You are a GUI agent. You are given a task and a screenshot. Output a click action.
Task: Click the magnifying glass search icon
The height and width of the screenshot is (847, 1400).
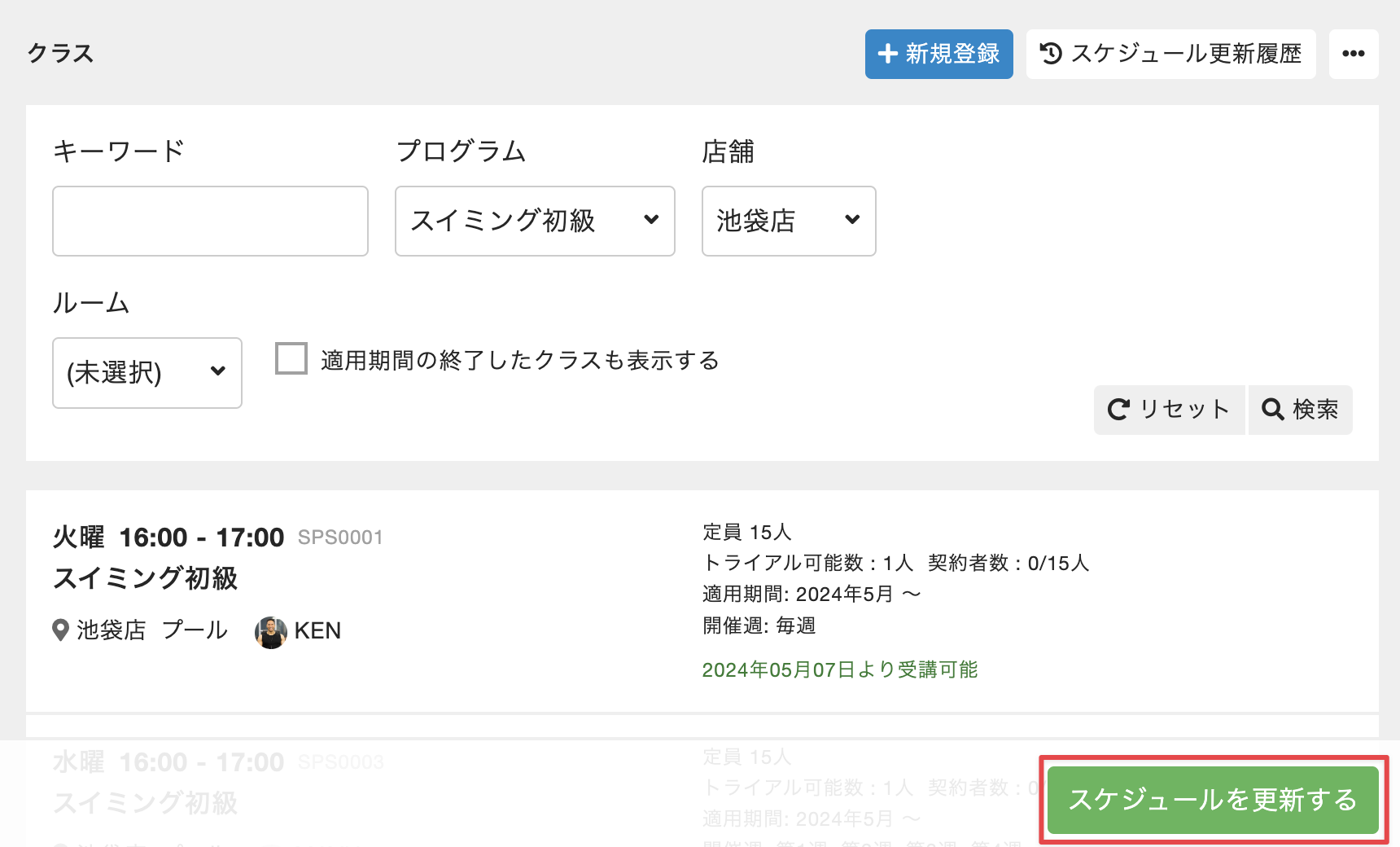point(1272,409)
